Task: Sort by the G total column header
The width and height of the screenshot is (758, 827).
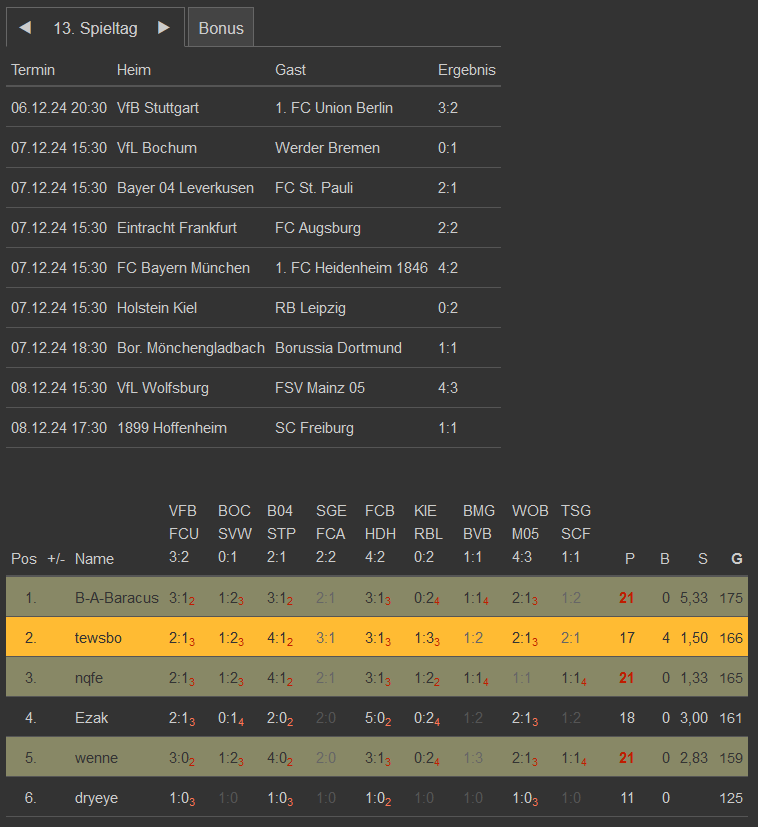Action: pos(737,558)
